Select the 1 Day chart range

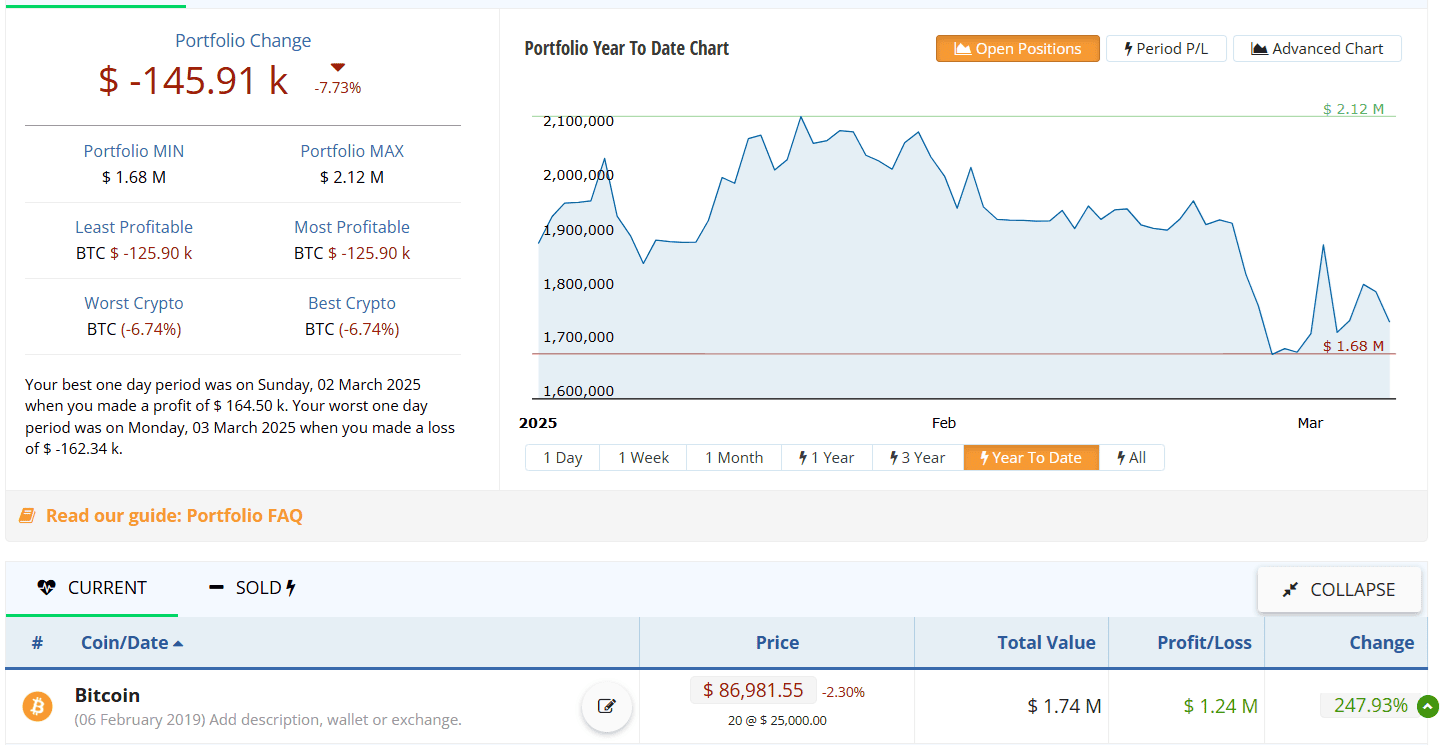coord(562,458)
